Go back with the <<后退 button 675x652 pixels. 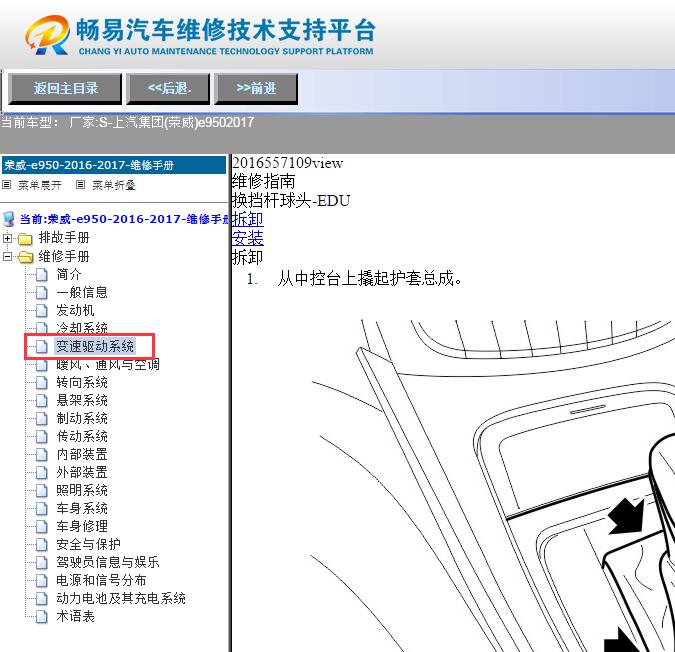(168, 88)
